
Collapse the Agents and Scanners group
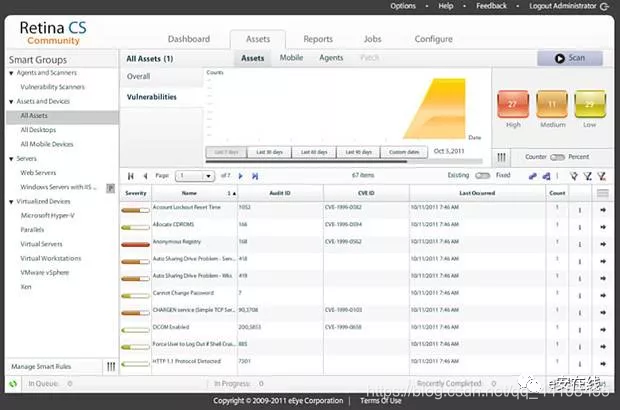coord(11,73)
